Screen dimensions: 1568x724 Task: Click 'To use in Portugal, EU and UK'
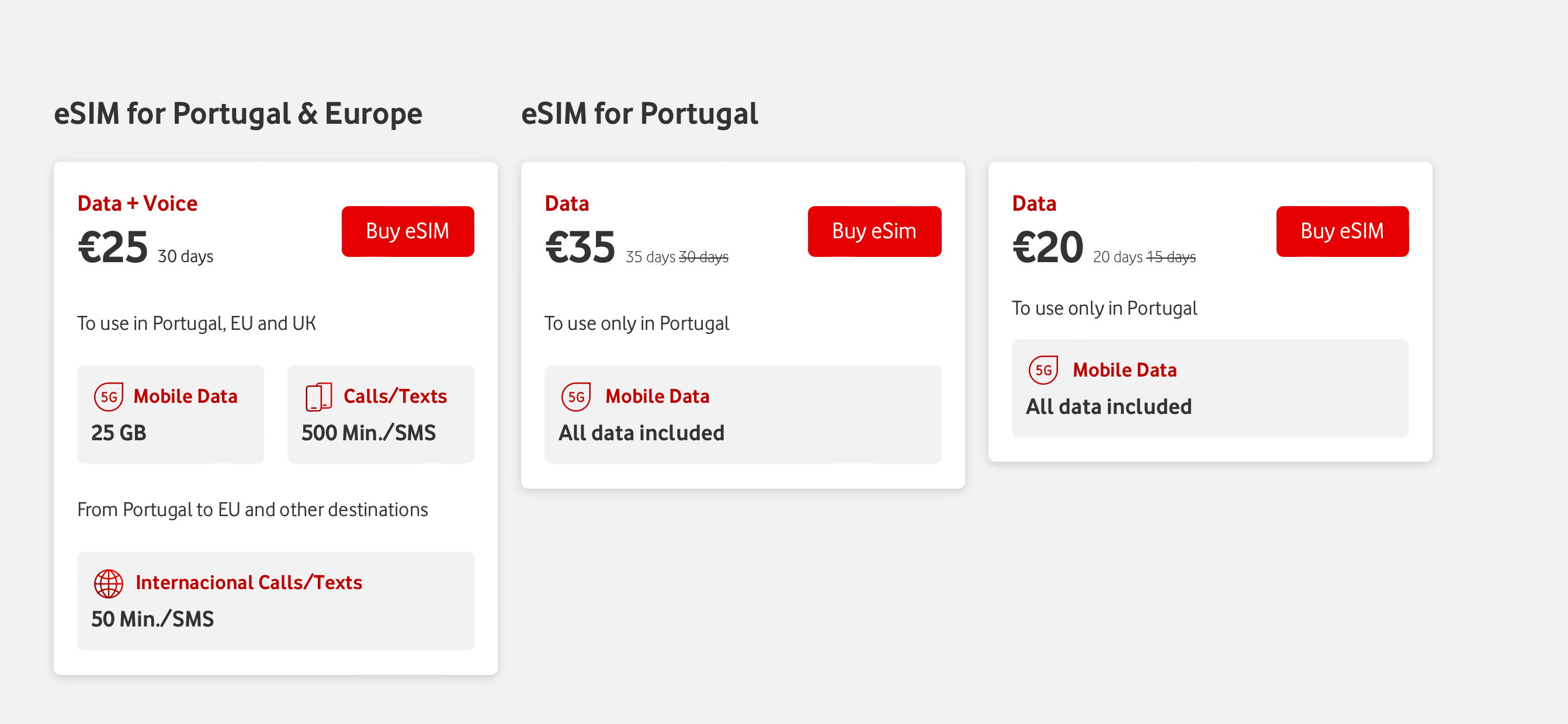coord(196,323)
